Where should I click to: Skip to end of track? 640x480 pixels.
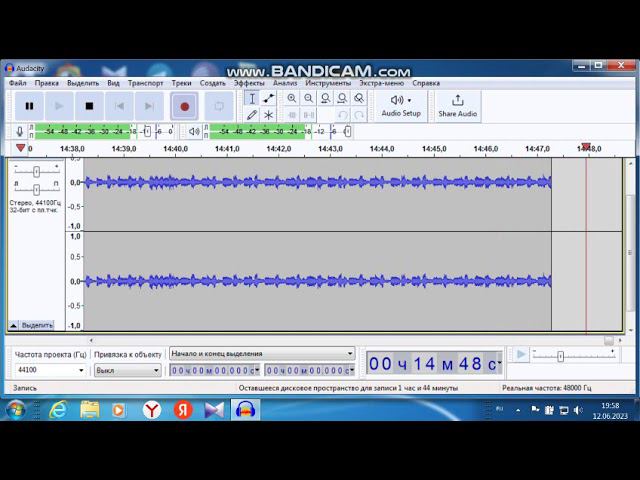[149, 106]
